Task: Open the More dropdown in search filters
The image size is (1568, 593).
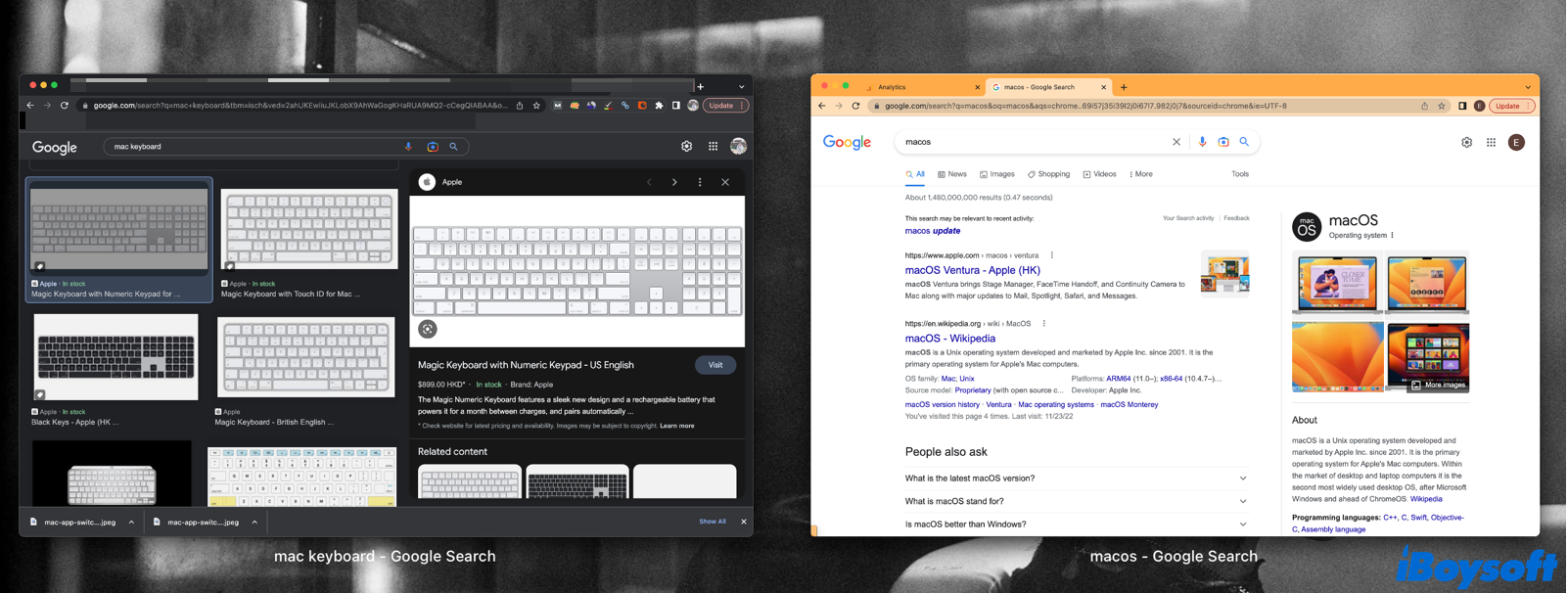Action: click(1140, 174)
